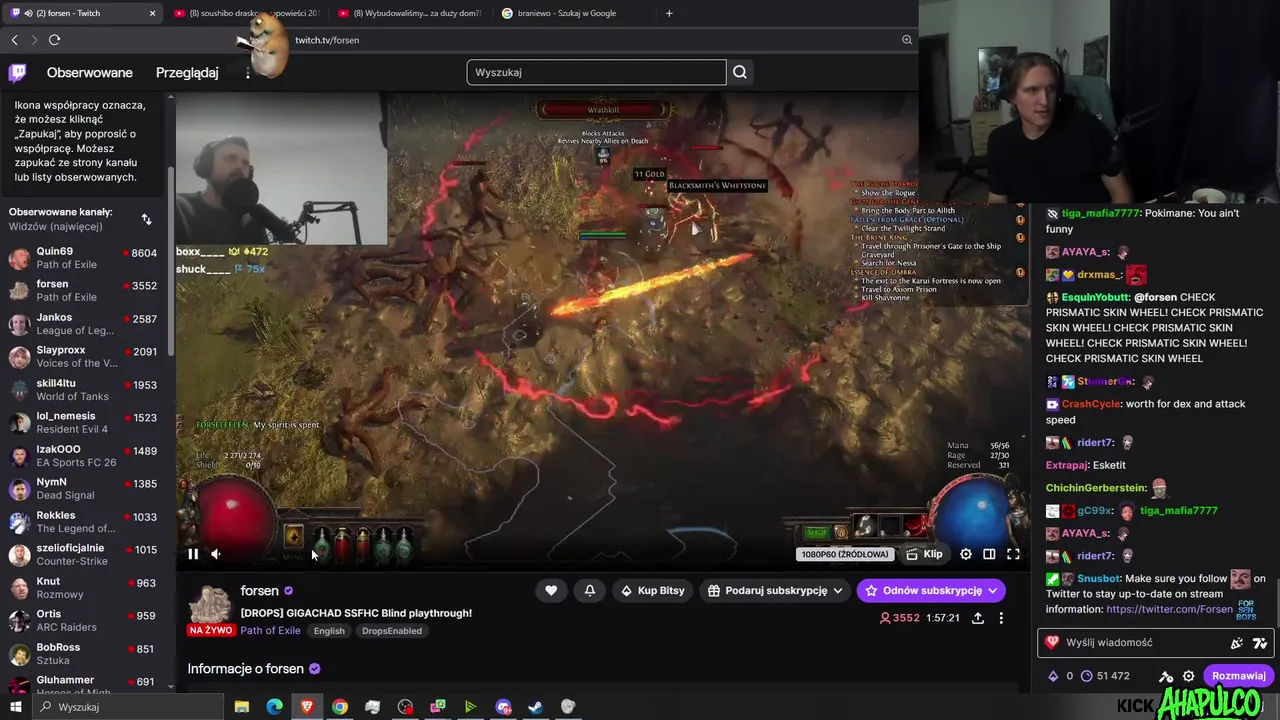Open the cheer heart icon in chat input
The height and width of the screenshot is (720, 1280).
(x=1052, y=643)
